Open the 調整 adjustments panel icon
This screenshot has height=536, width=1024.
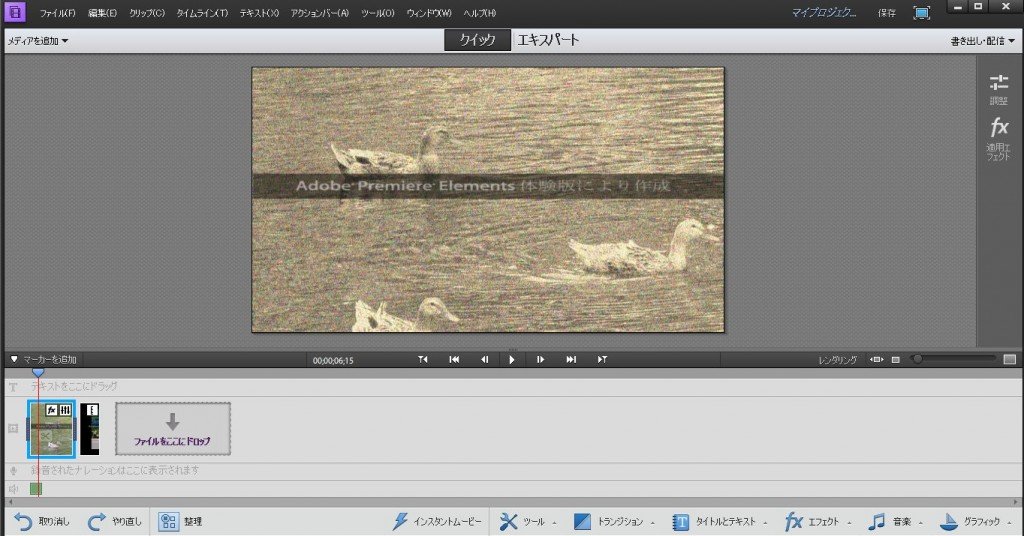[999, 89]
